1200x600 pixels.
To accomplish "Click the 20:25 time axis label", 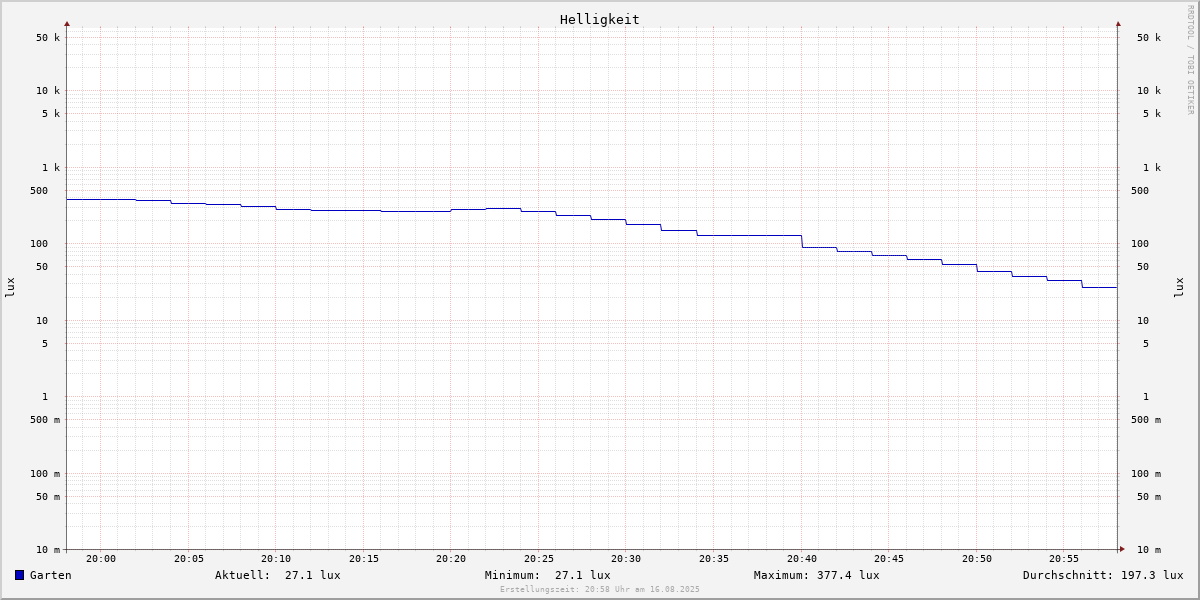I will coord(539,559).
